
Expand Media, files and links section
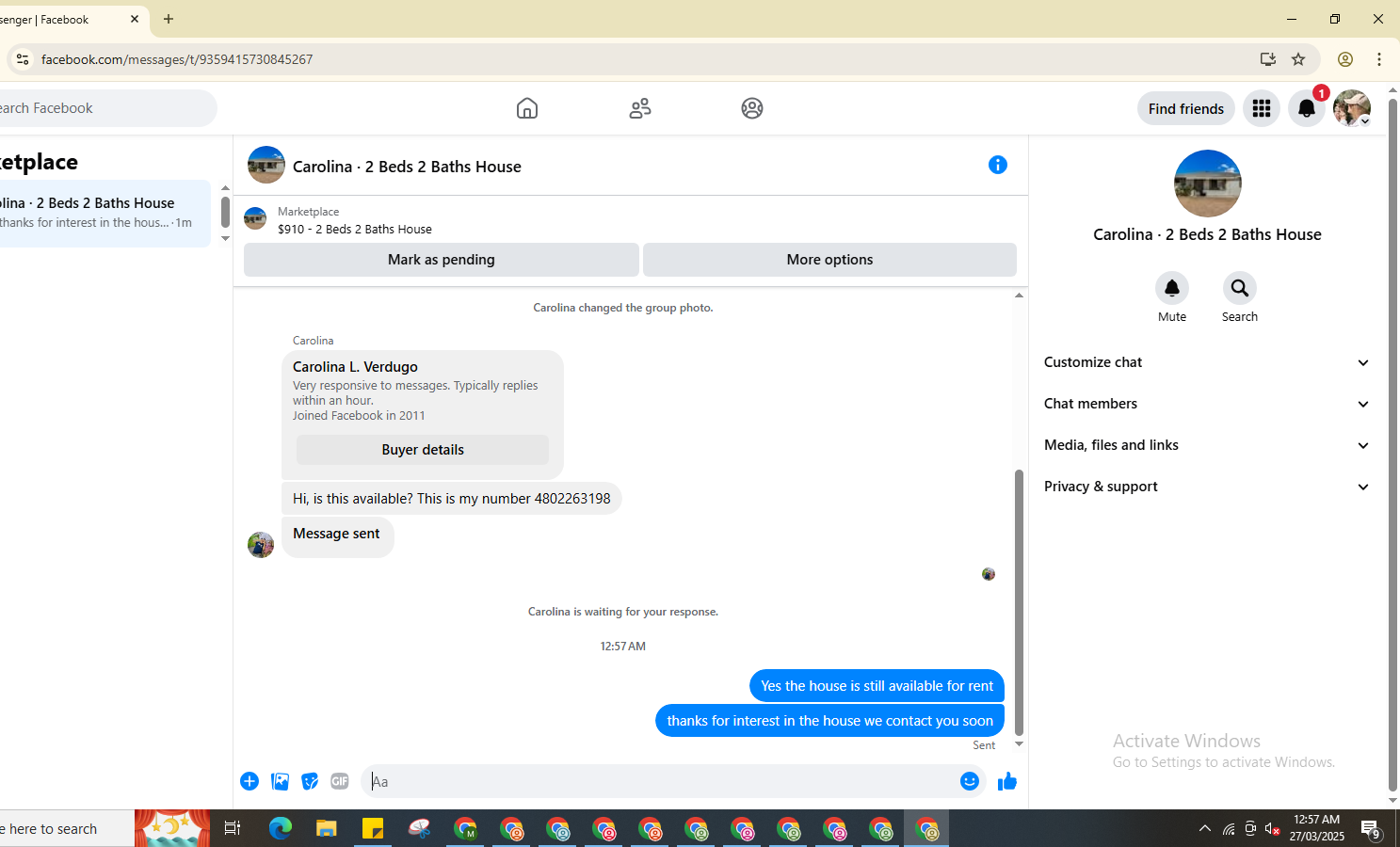(x=1207, y=445)
